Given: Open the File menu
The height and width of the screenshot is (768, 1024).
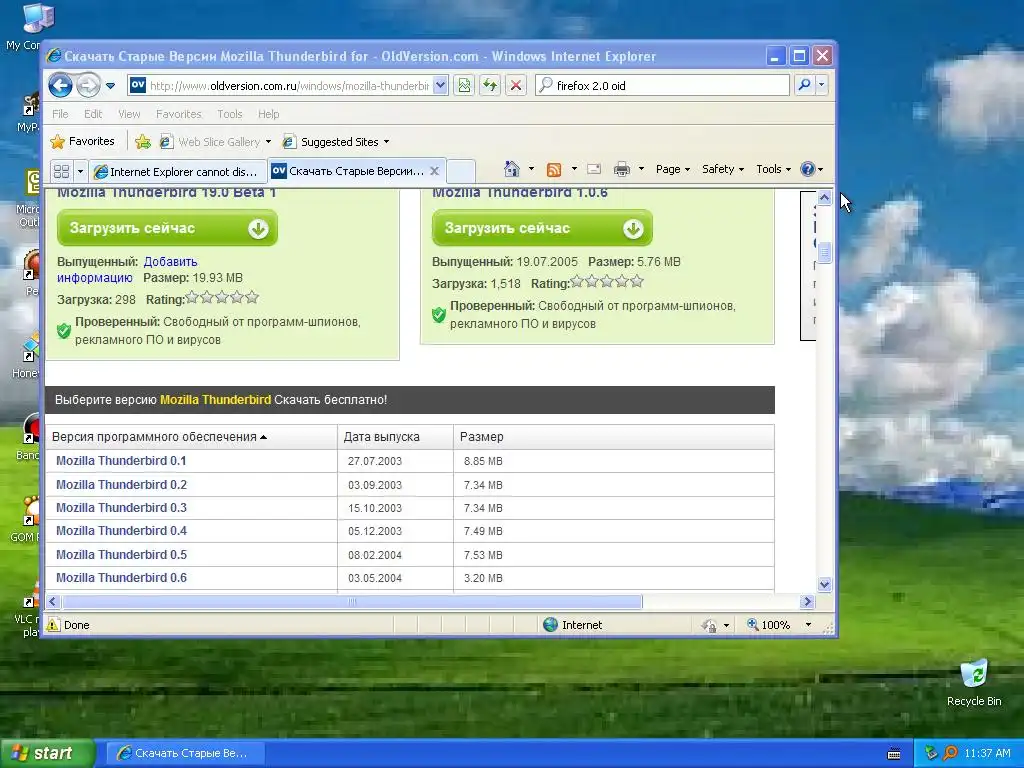Looking at the screenshot, I should point(60,114).
